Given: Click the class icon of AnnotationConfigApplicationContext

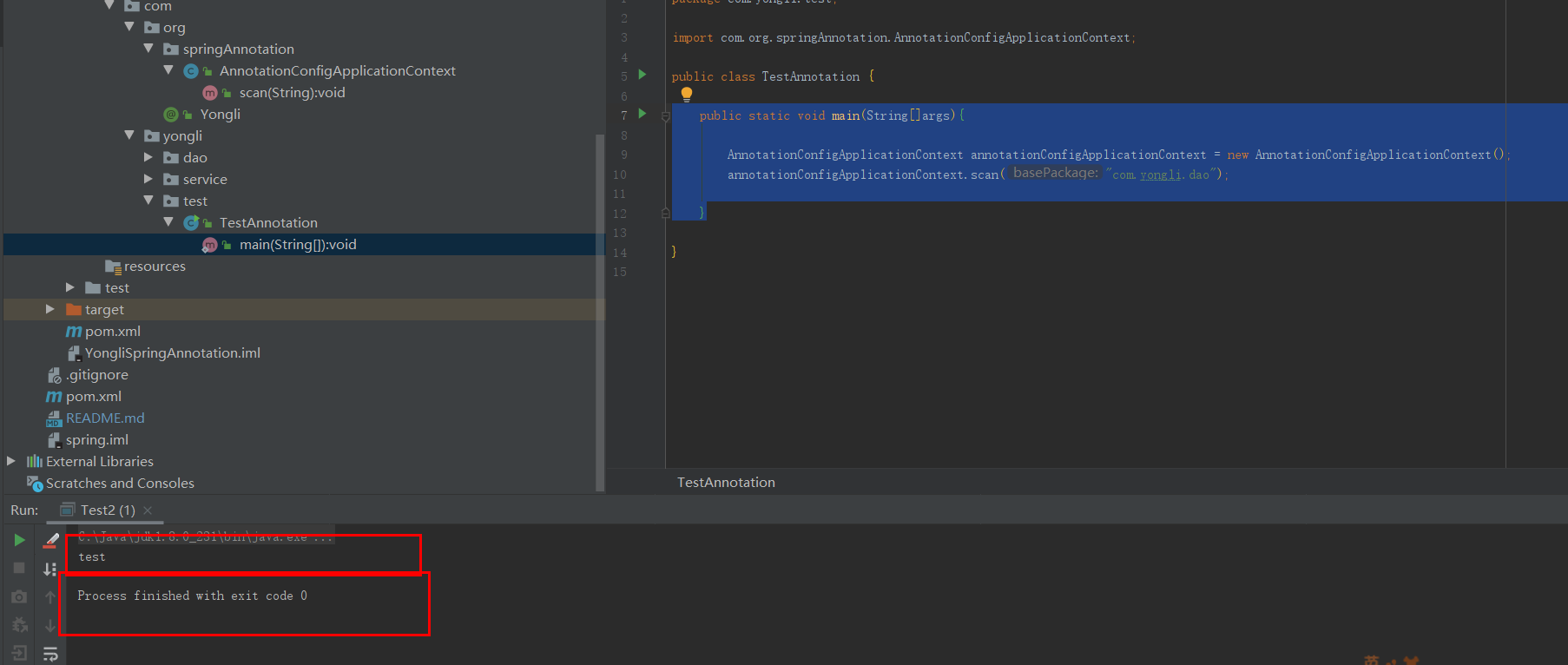Looking at the screenshot, I should (x=191, y=71).
